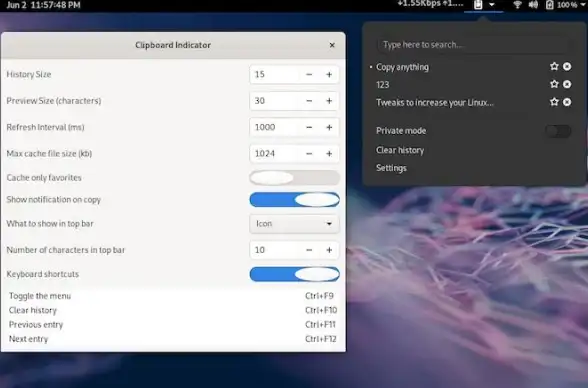Image resolution: width=588 pixels, height=388 pixels.
Task: Increase Max cache file size
Action: 329,154
